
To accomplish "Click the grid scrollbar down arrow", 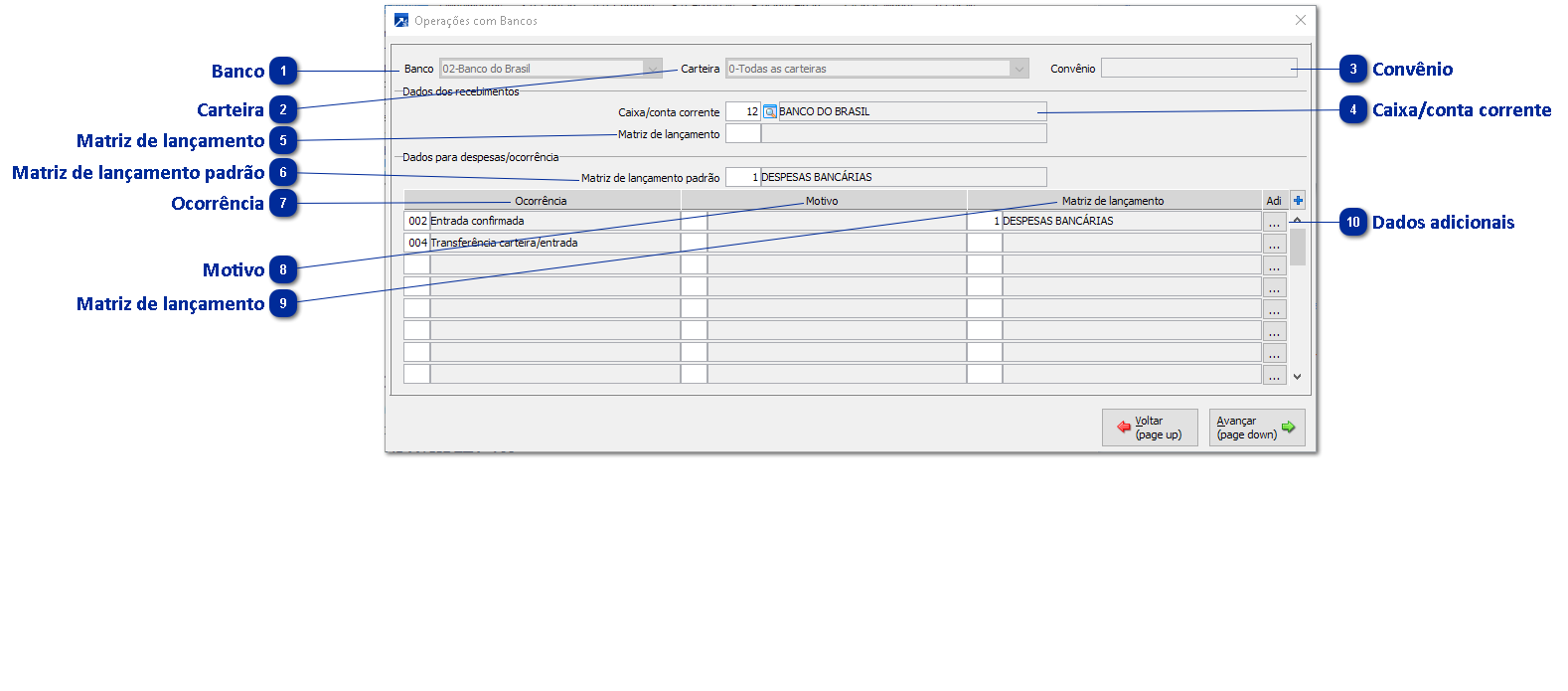I will (1297, 377).
